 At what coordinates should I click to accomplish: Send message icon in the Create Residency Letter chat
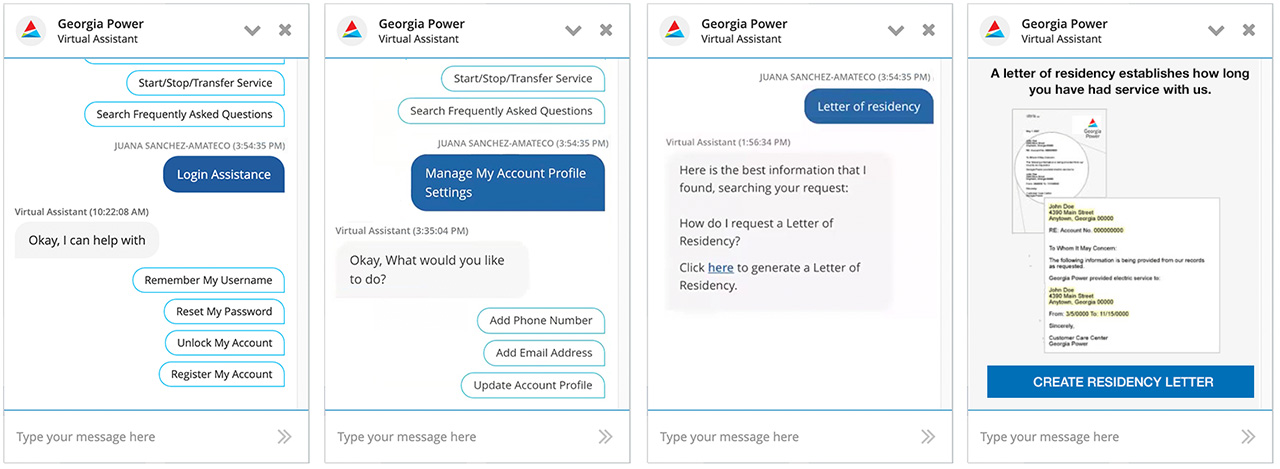click(x=1248, y=437)
